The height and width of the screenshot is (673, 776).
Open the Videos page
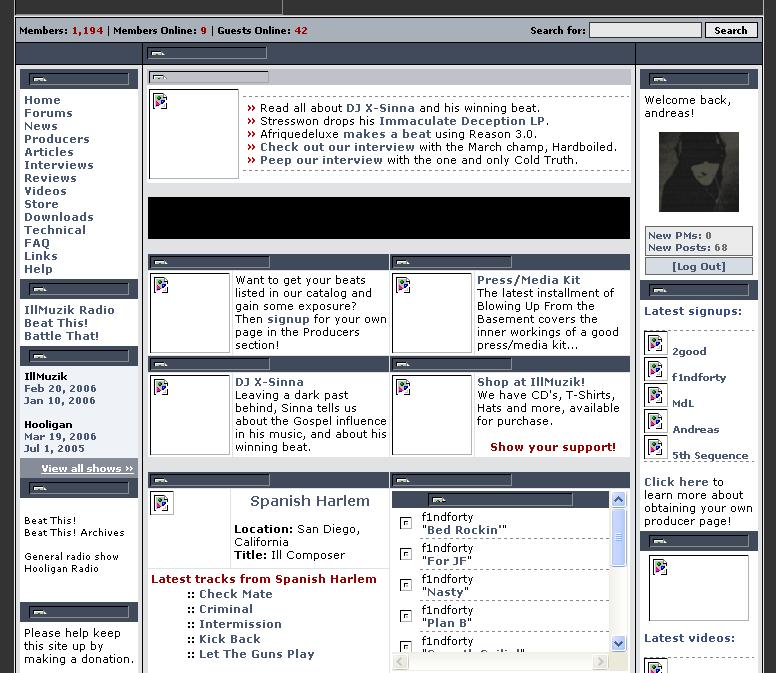click(45, 191)
